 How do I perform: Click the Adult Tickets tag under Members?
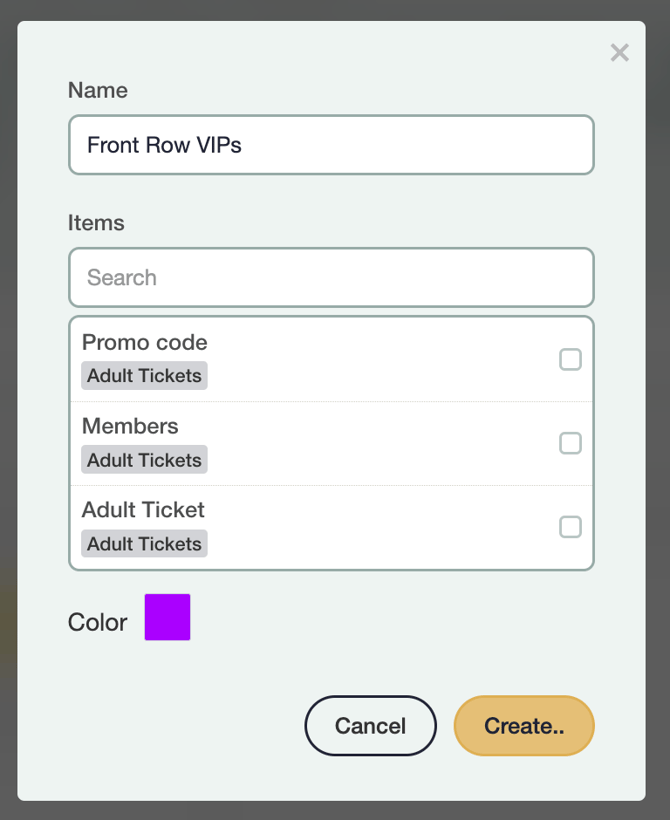pyautogui.click(x=144, y=460)
